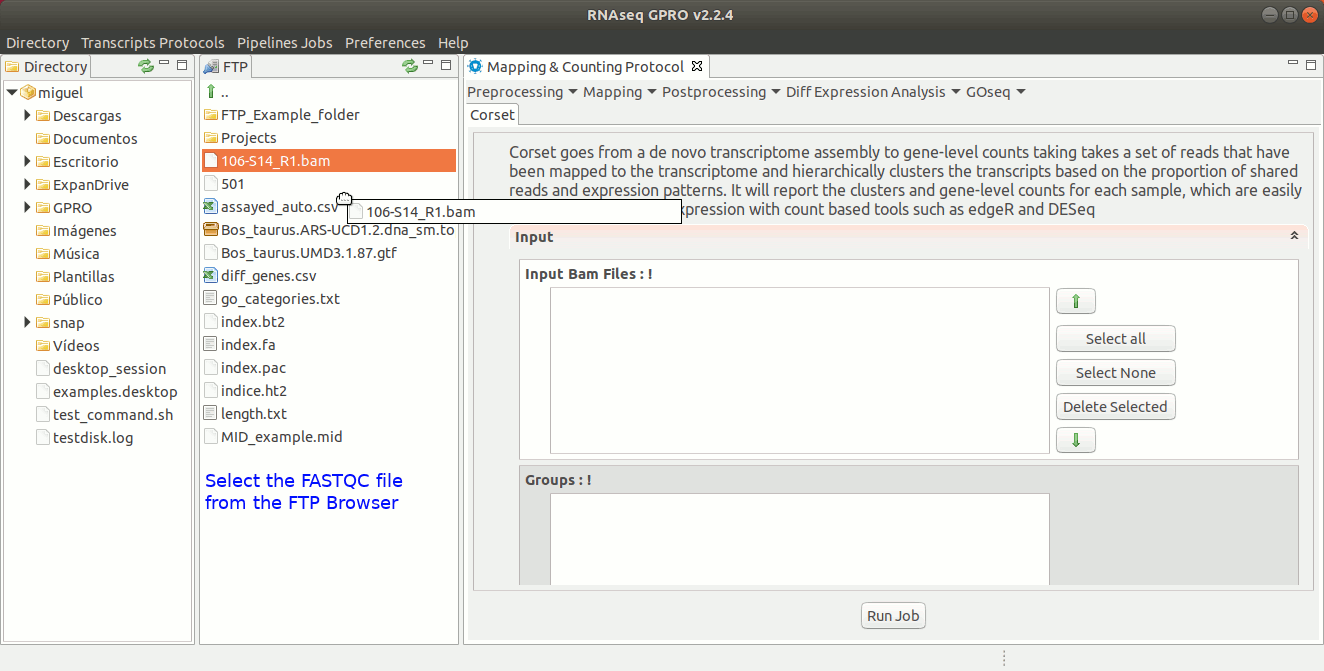Open the Diff Expression Analysis dropdown
This screenshot has height=671, width=1324.
coord(873,92)
